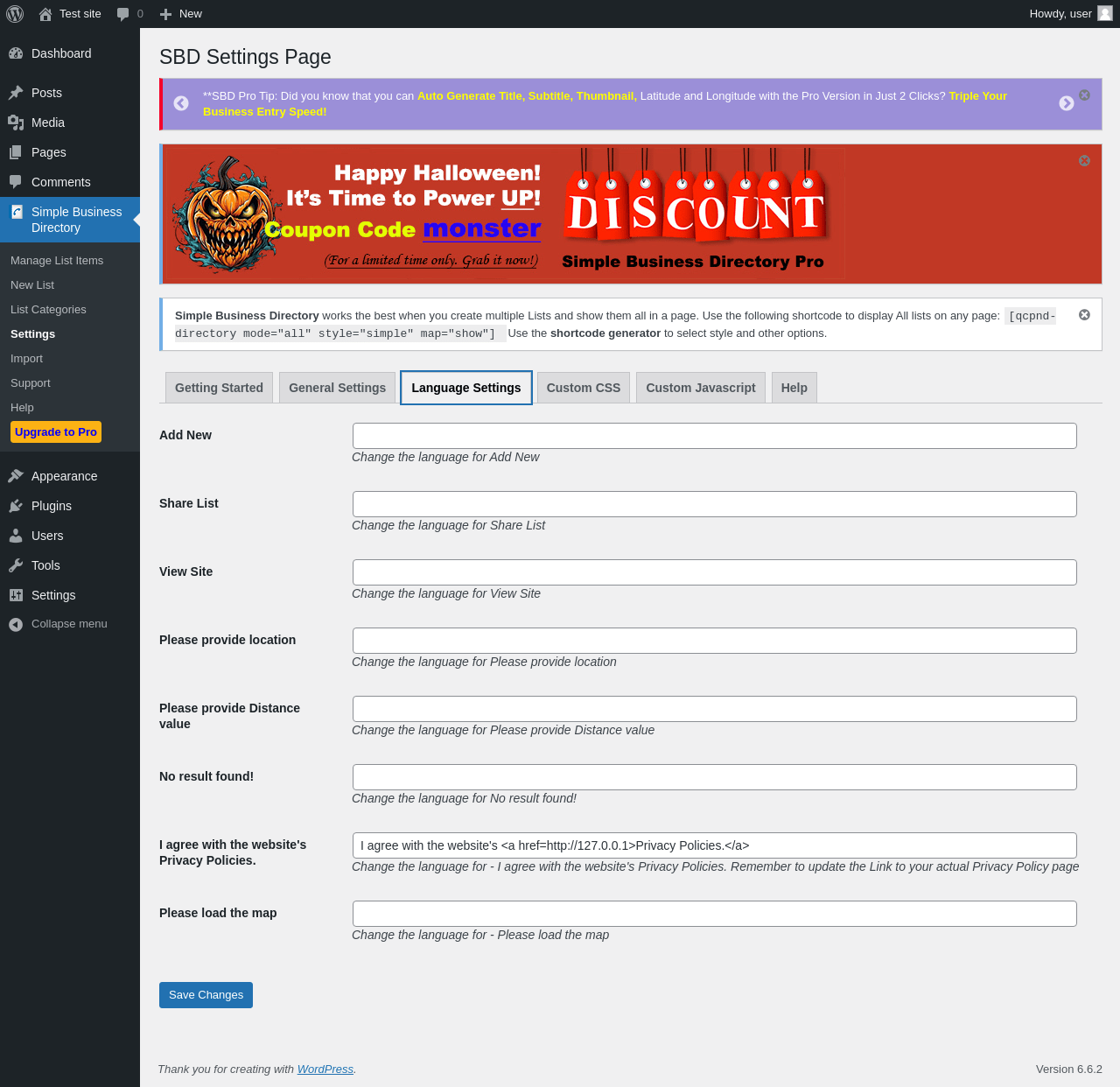Viewport: 1120px width, 1087px height.
Task: Switch to General Settings tab
Action: click(337, 388)
